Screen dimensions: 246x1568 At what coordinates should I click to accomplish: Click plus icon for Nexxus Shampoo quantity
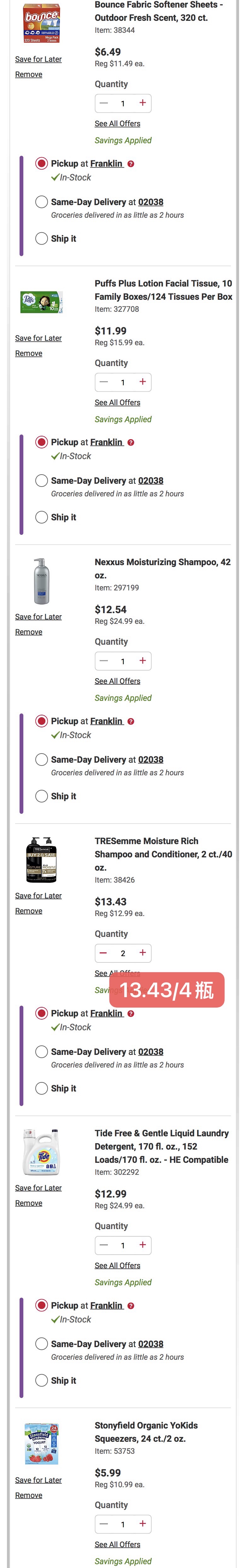[x=143, y=660]
